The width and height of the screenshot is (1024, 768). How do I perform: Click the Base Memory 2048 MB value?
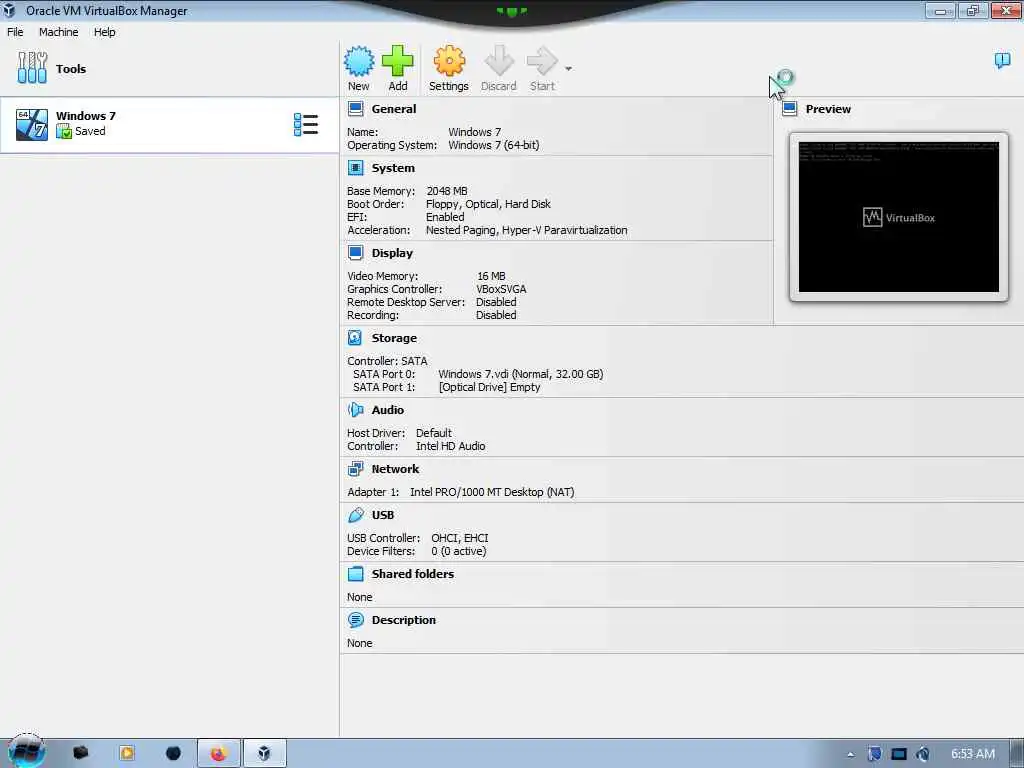[447, 191]
